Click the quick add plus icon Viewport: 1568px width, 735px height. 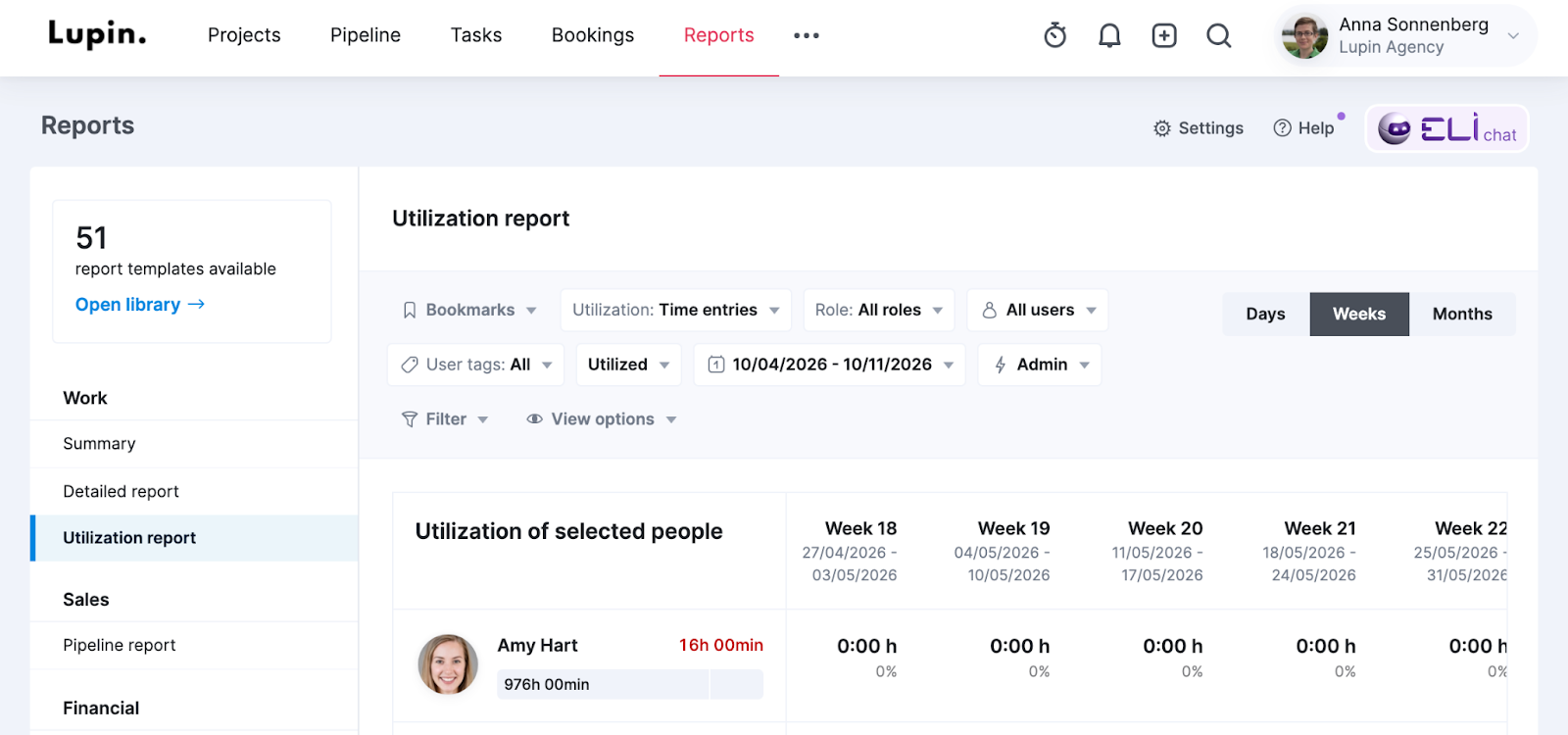click(x=1164, y=36)
